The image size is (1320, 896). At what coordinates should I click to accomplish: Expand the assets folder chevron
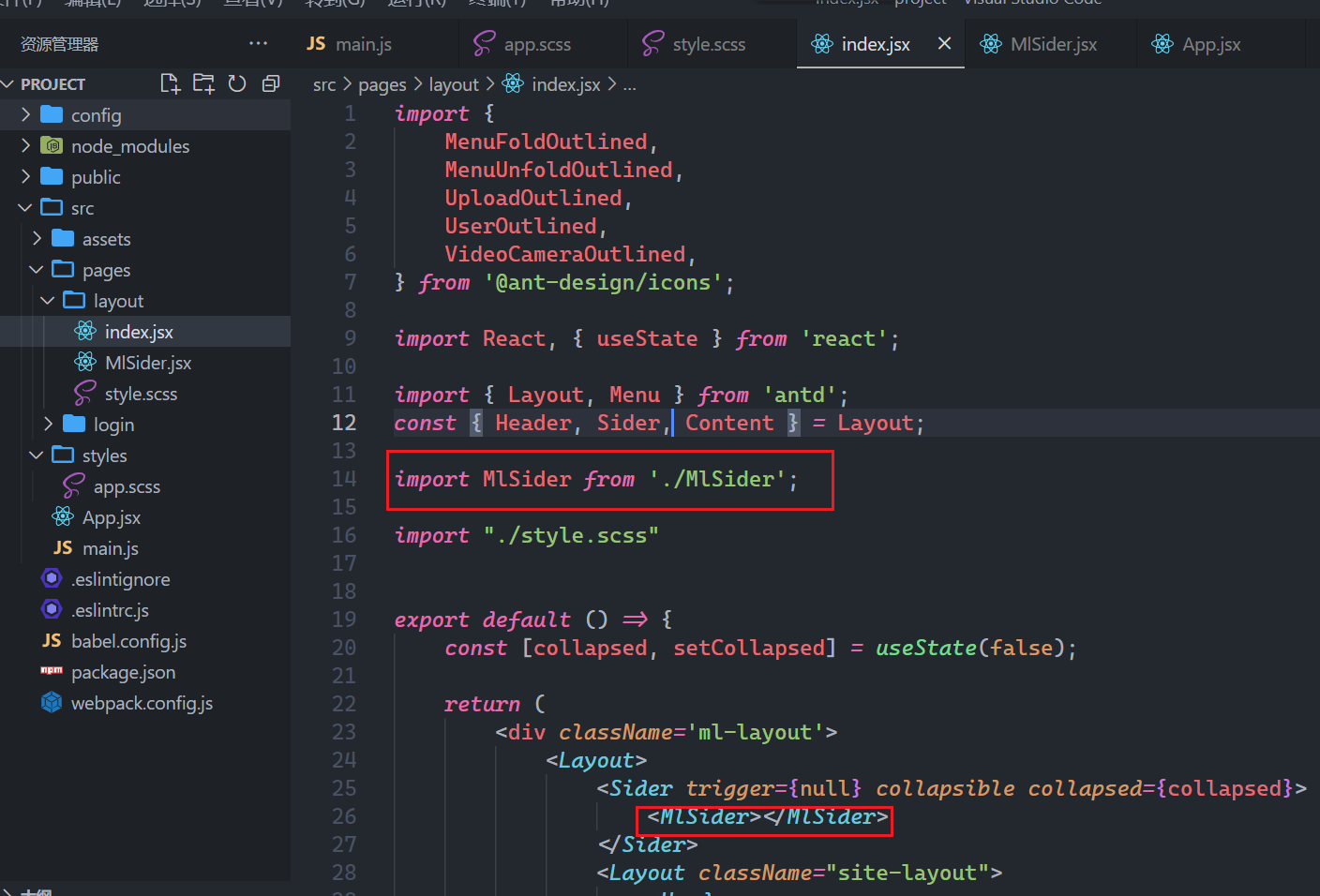pyautogui.click(x=37, y=239)
